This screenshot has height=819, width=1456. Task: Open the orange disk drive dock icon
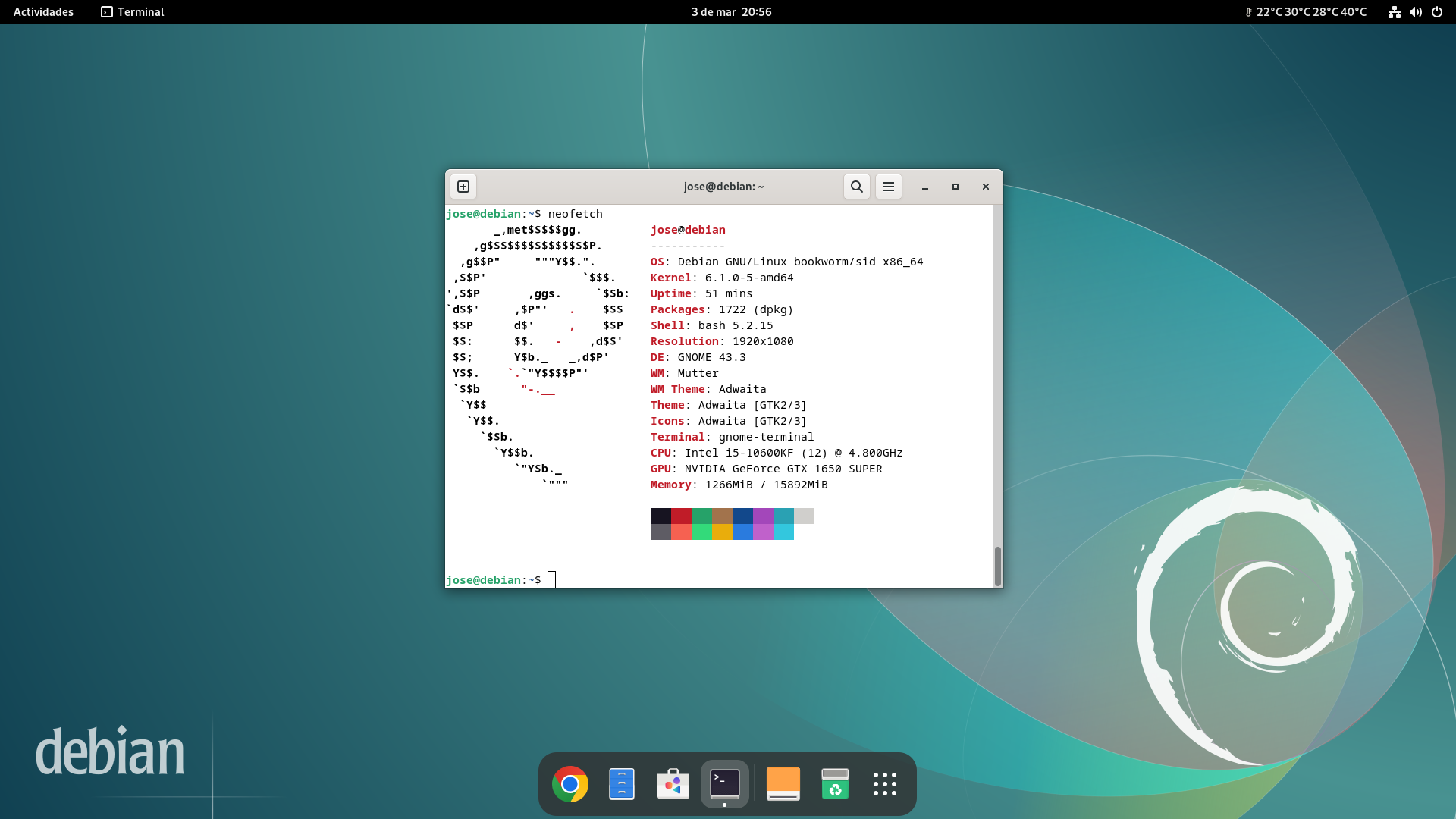(x=783, y=784)
